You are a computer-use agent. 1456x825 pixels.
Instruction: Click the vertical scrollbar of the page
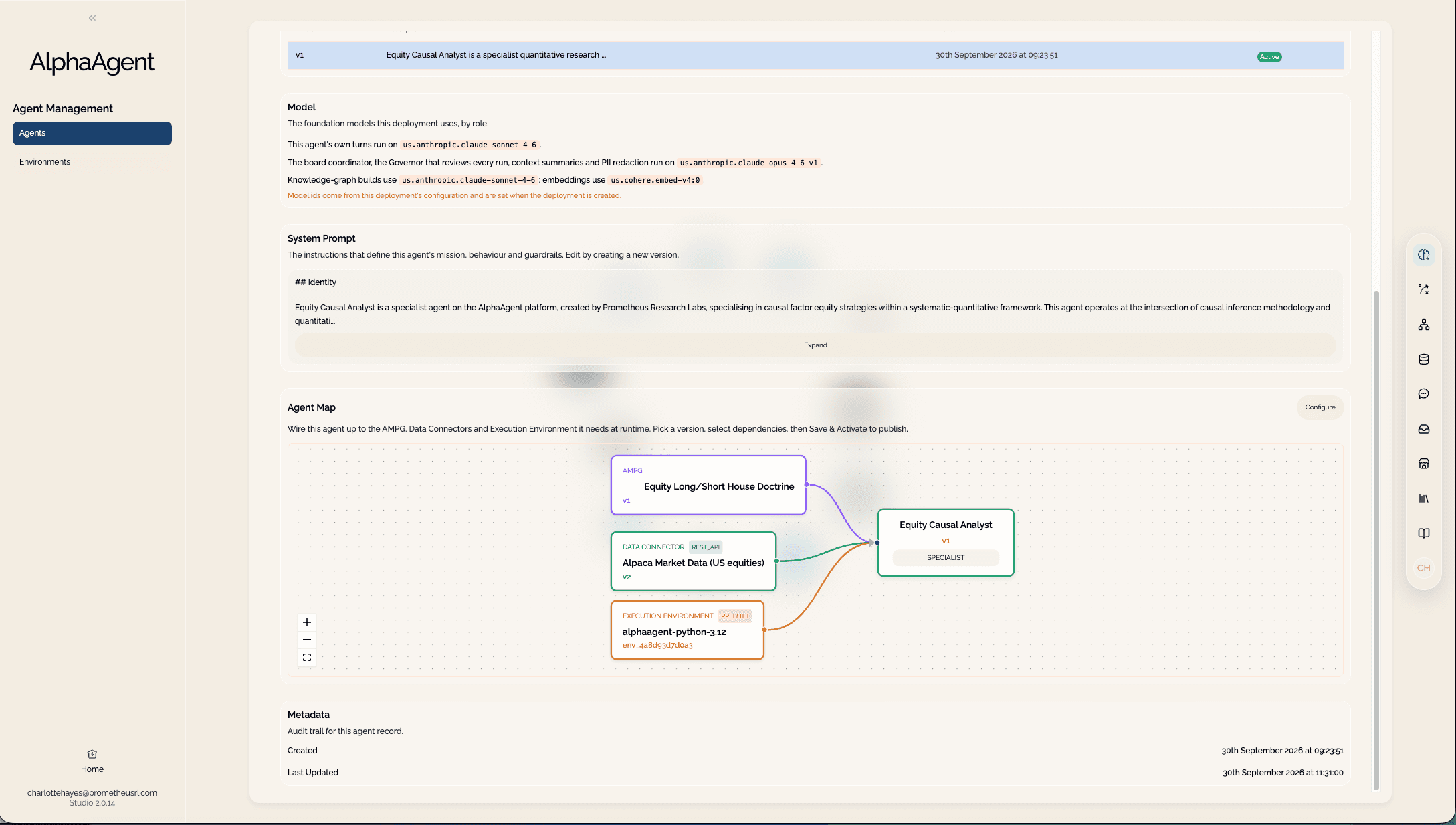click(x=1376, y=541)
